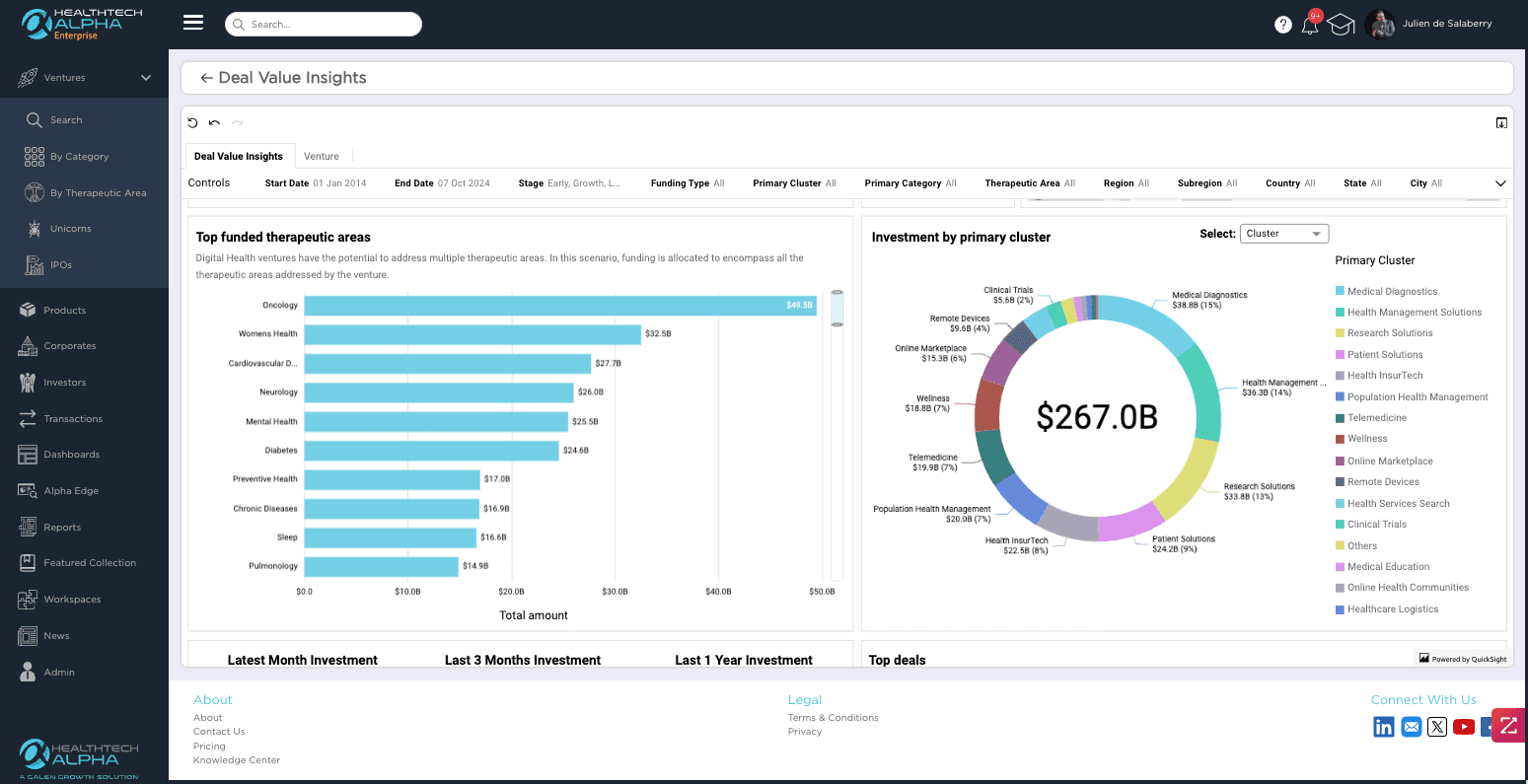Open the Funding Type filter
The height and width of the screenshot is (784, 1528).
click(x=688, y=183)
